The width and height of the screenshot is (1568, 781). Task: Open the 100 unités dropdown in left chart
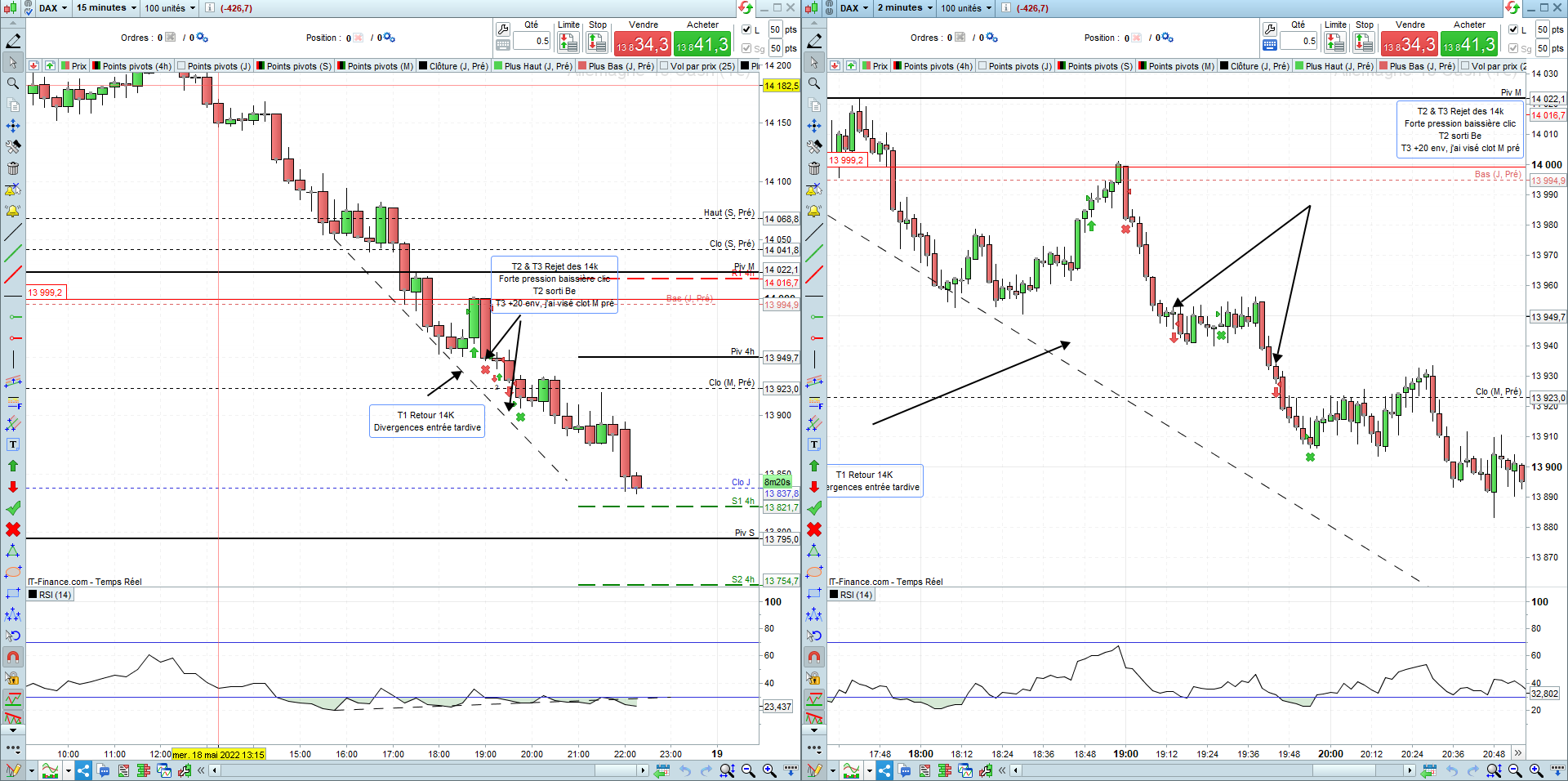point(170,8)
